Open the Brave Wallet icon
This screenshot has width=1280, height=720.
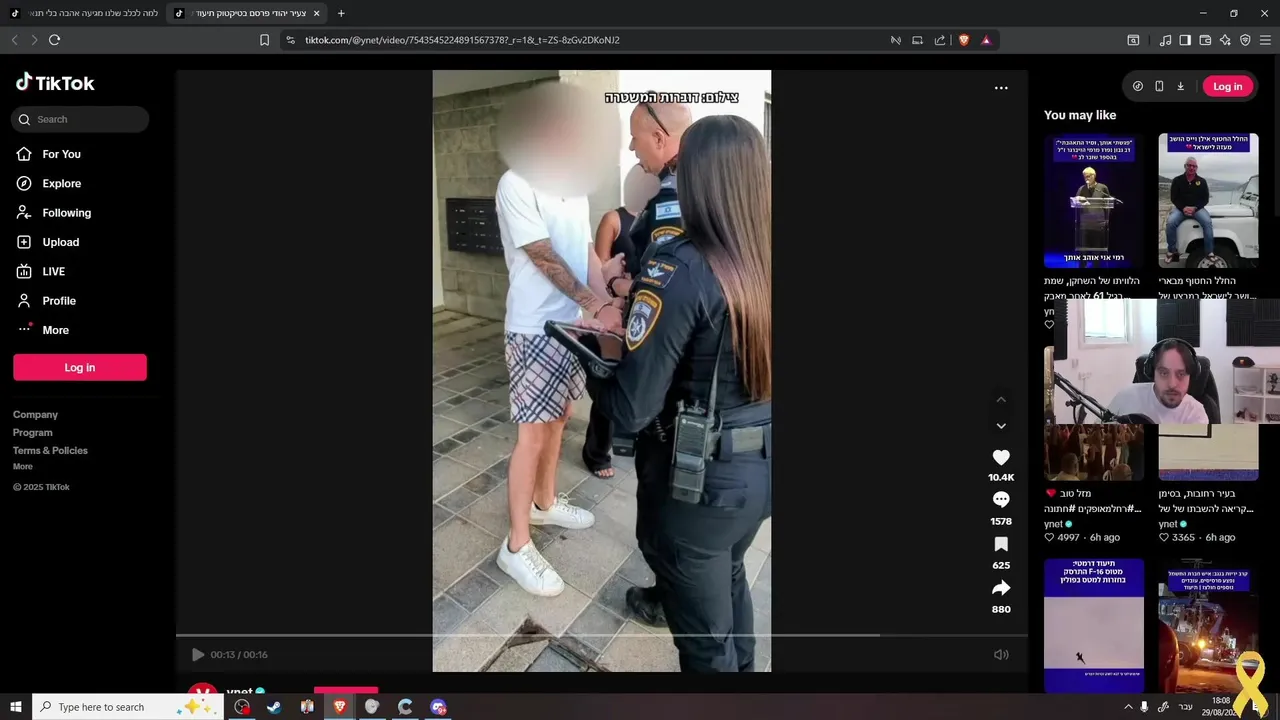1205,40
